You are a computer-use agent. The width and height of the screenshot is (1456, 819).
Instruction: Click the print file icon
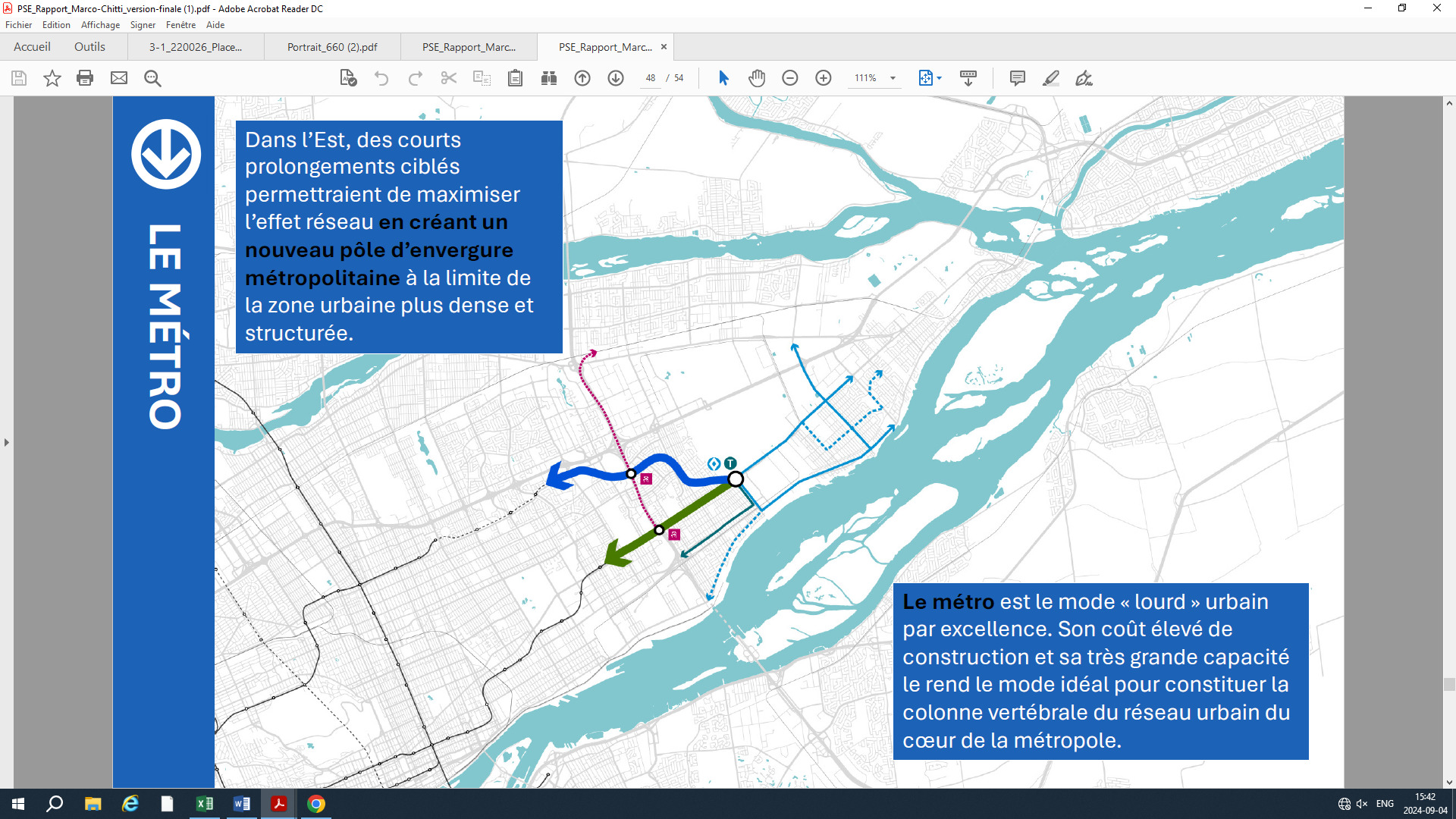[85, 78]
